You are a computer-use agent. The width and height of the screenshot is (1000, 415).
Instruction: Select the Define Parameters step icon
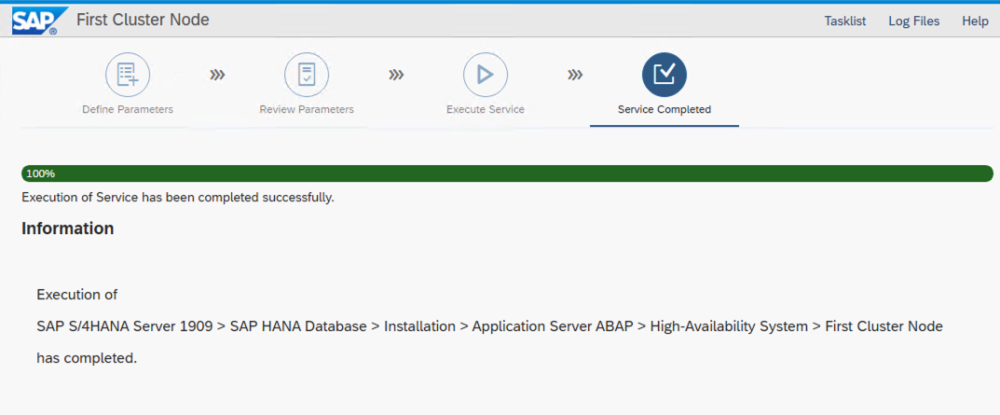[127, 74]
